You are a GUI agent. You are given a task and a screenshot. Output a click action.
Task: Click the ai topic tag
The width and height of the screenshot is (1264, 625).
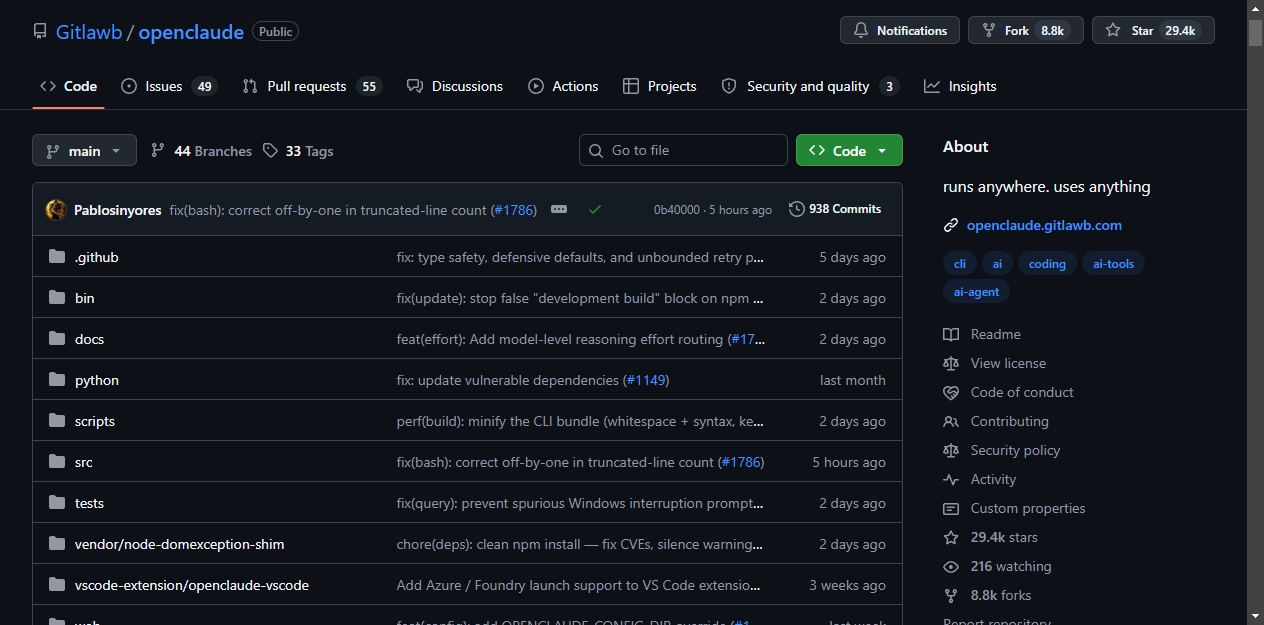tap(997, 264)
